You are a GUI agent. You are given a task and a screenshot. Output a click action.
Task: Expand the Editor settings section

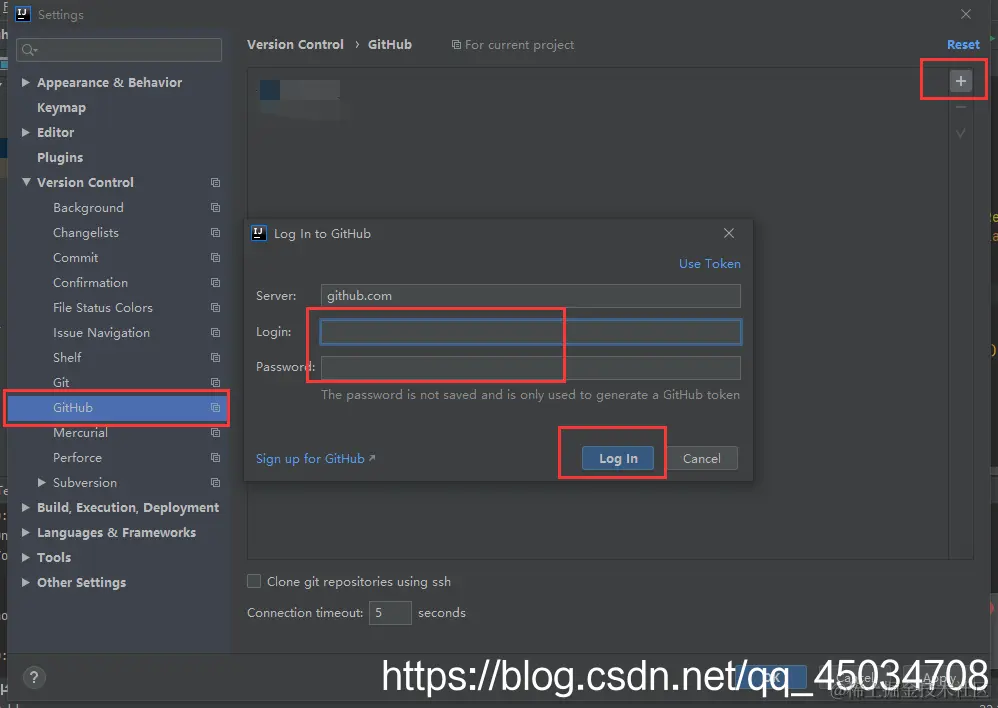coord(25,132)
